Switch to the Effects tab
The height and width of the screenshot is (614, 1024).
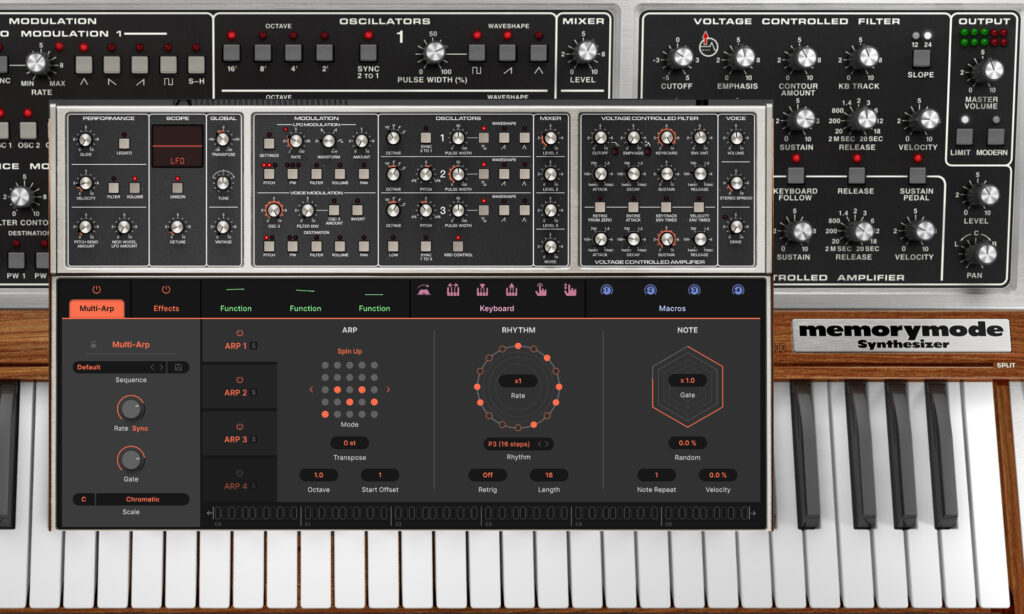click(166, 308)
